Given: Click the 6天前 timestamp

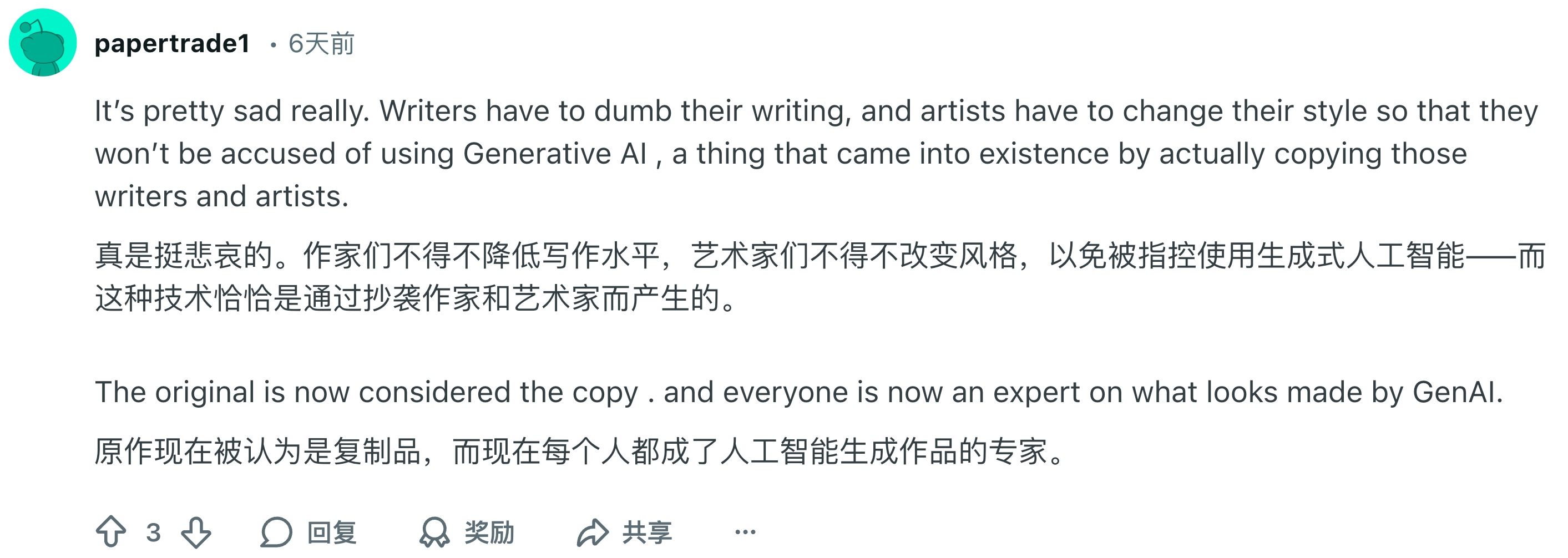Looking at the screenshot, I should 321,43.
